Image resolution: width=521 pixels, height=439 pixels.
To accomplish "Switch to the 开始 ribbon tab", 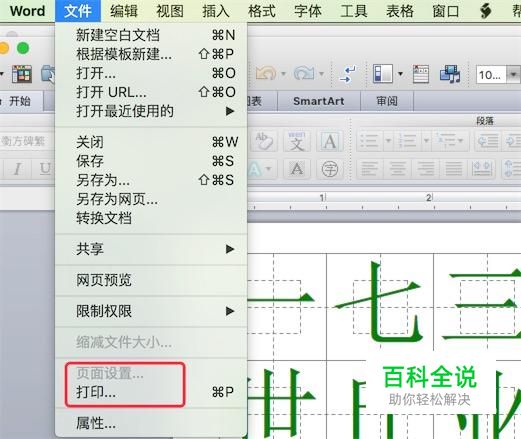I will pos(20,101).
